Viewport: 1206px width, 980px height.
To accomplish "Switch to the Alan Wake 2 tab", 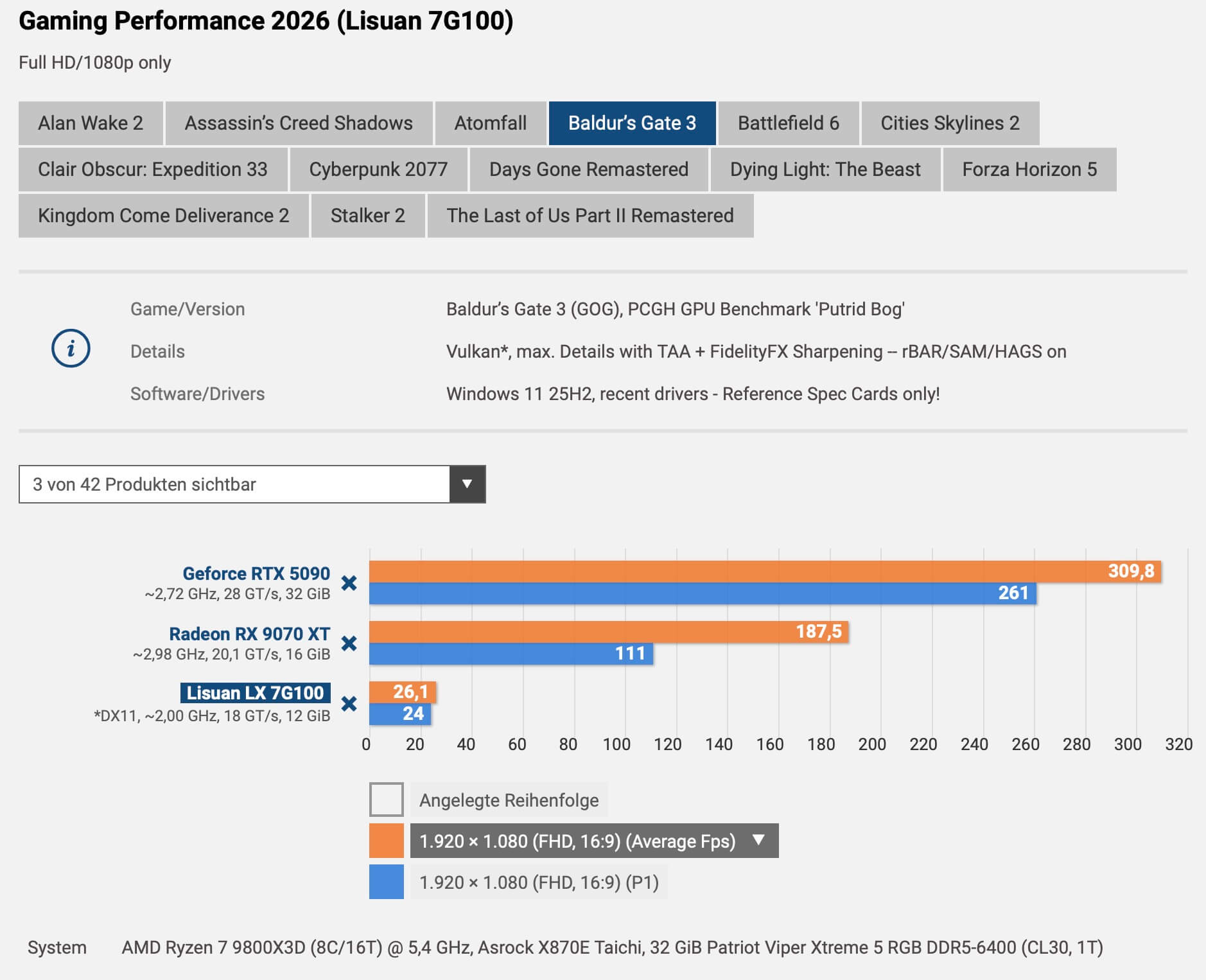I will click(91, 123).
